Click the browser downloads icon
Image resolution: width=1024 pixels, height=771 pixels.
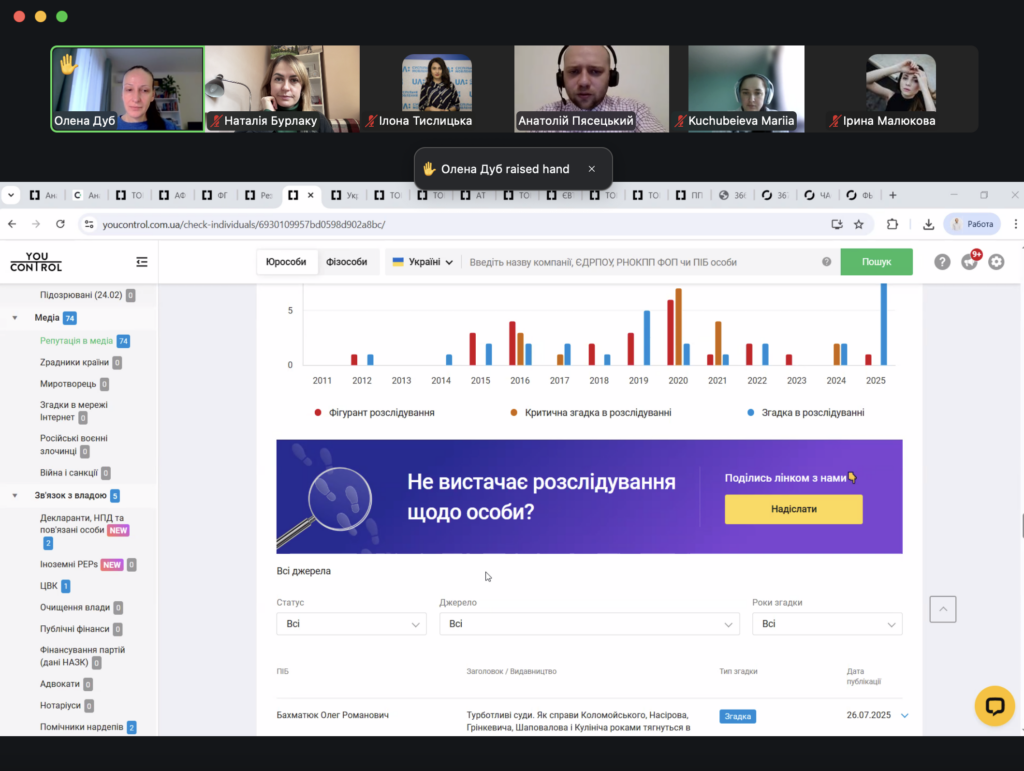click(928, 224)
